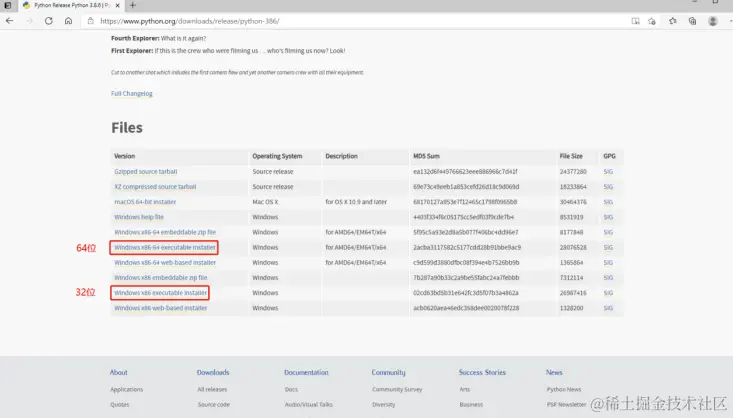Open new tab with plus button
This screenshot has height=418, width=733.
tap(133, 5)
